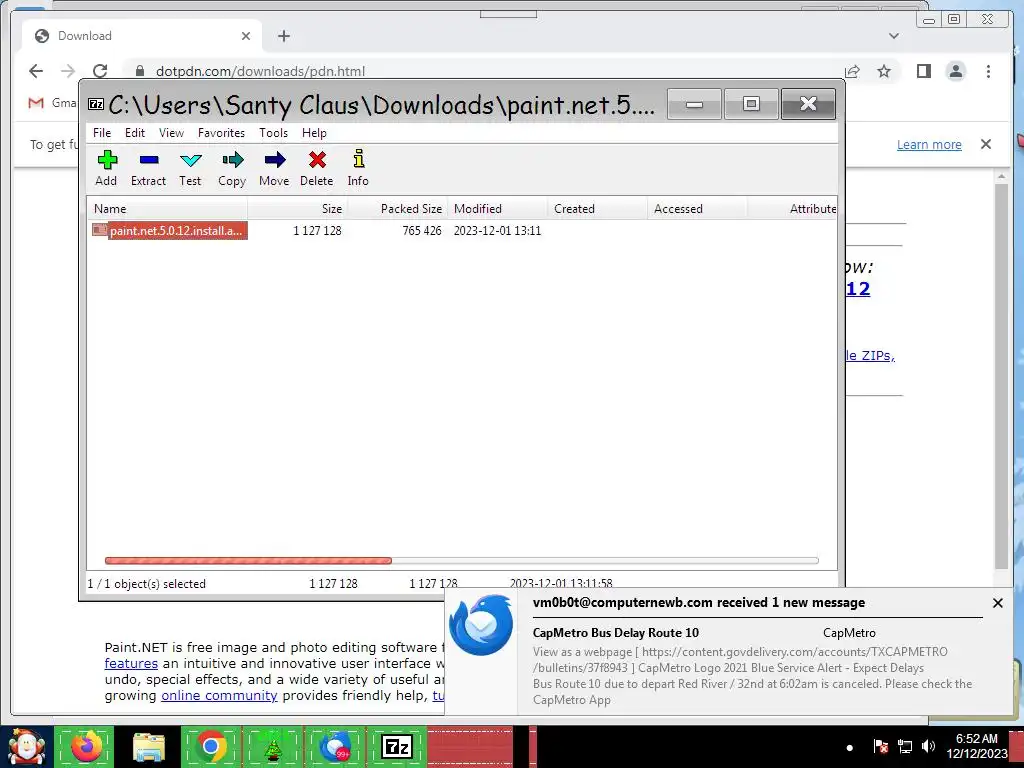Viewport: 1024px width, 768px height.
Task: Sort by the Accessed column header
Action: [697, 209]
